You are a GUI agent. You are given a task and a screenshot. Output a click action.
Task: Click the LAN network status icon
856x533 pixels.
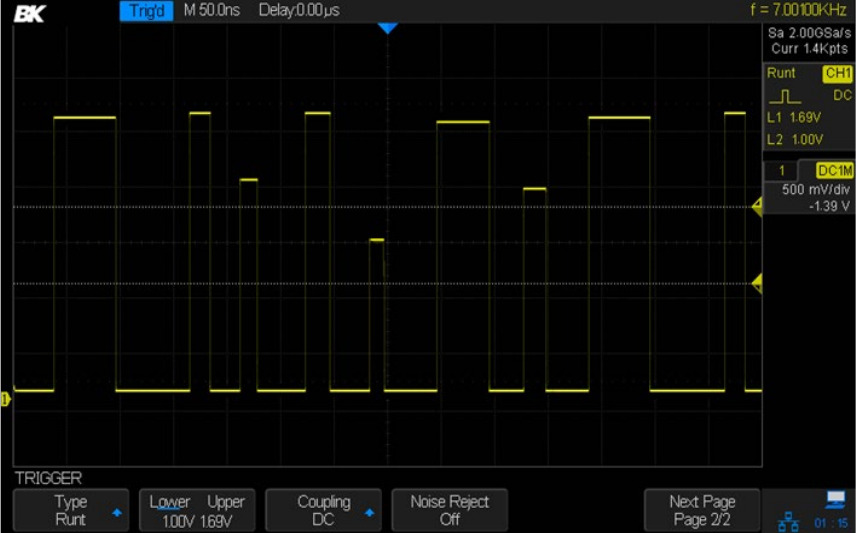(789, 521)
